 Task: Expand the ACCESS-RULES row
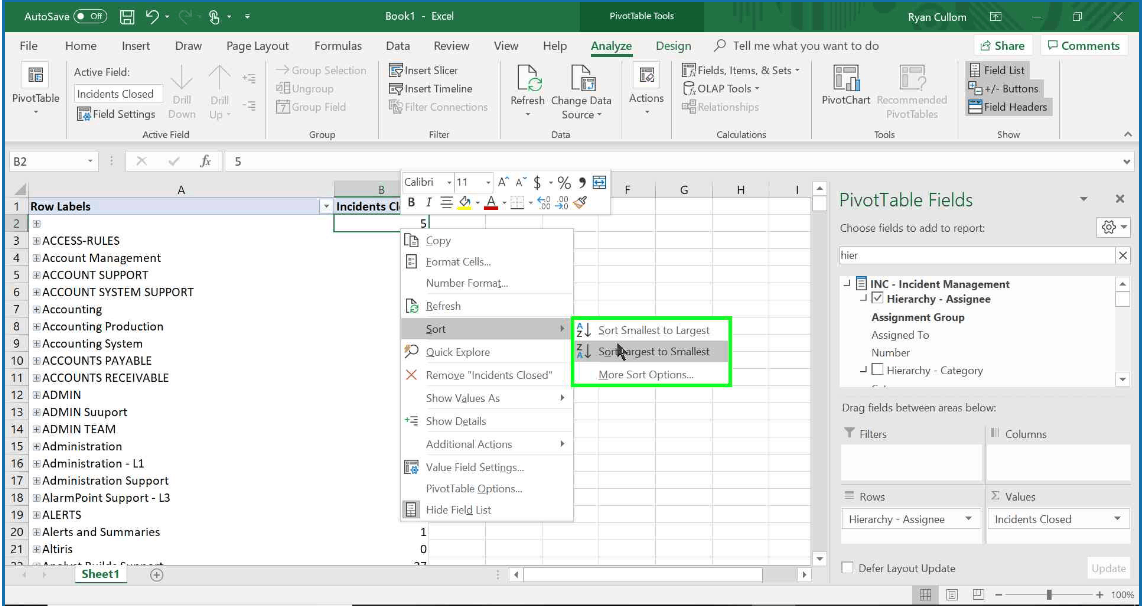point(36,241)
